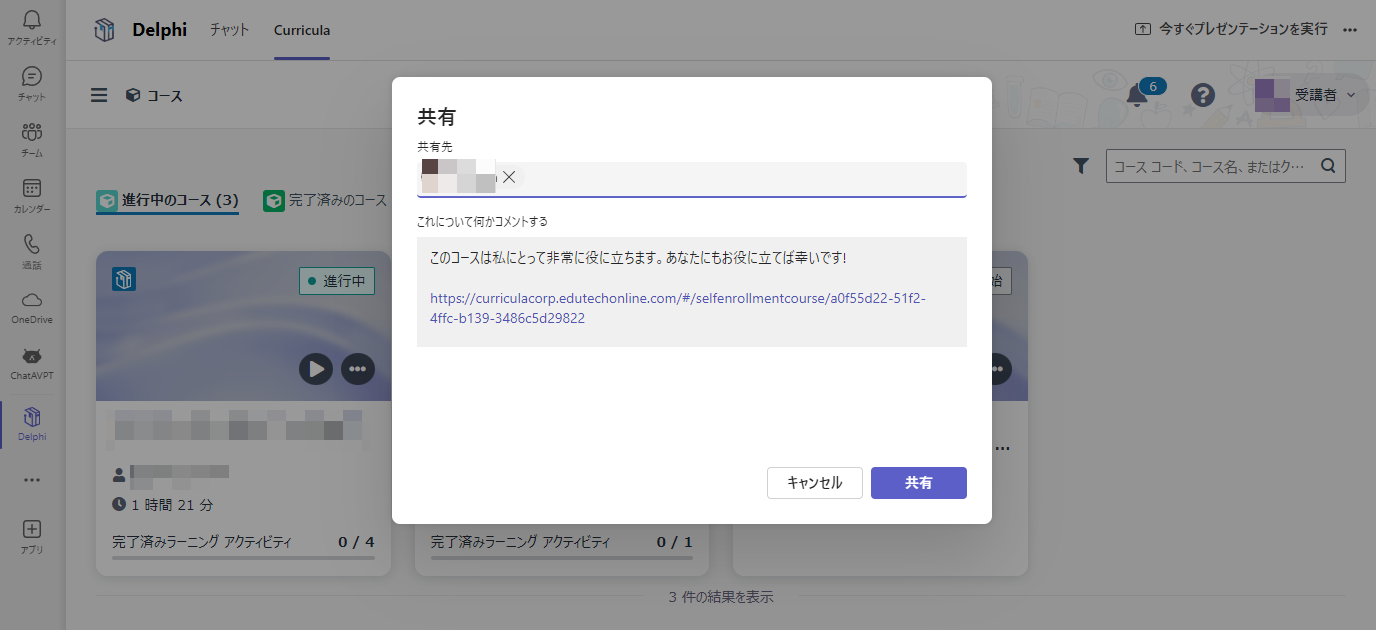Expand the more options menu on the course card
Image resolution: width=1376 pixels, height=630 pixels.
pos(358,369)
